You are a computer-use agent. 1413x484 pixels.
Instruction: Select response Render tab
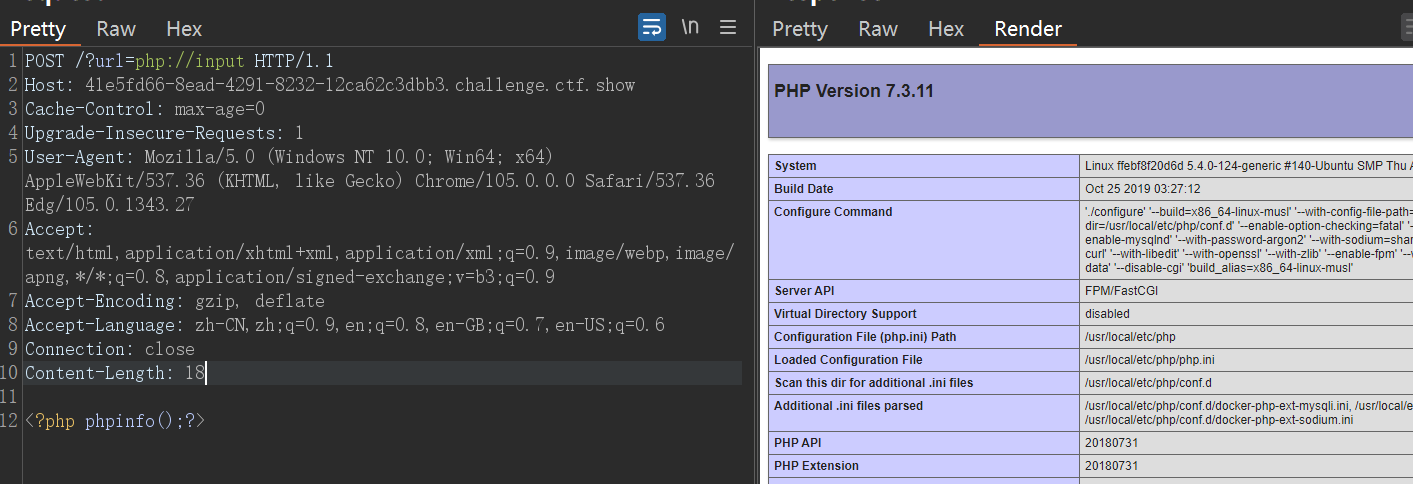pyautogui.click(x=1028, y=29)
